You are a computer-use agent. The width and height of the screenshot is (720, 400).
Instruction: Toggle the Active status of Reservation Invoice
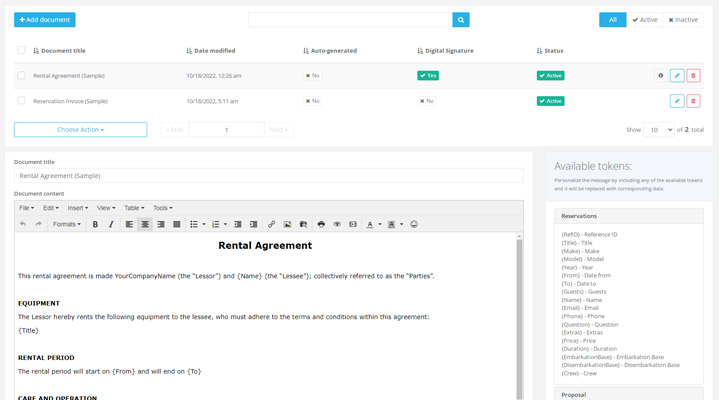point(551,101)
